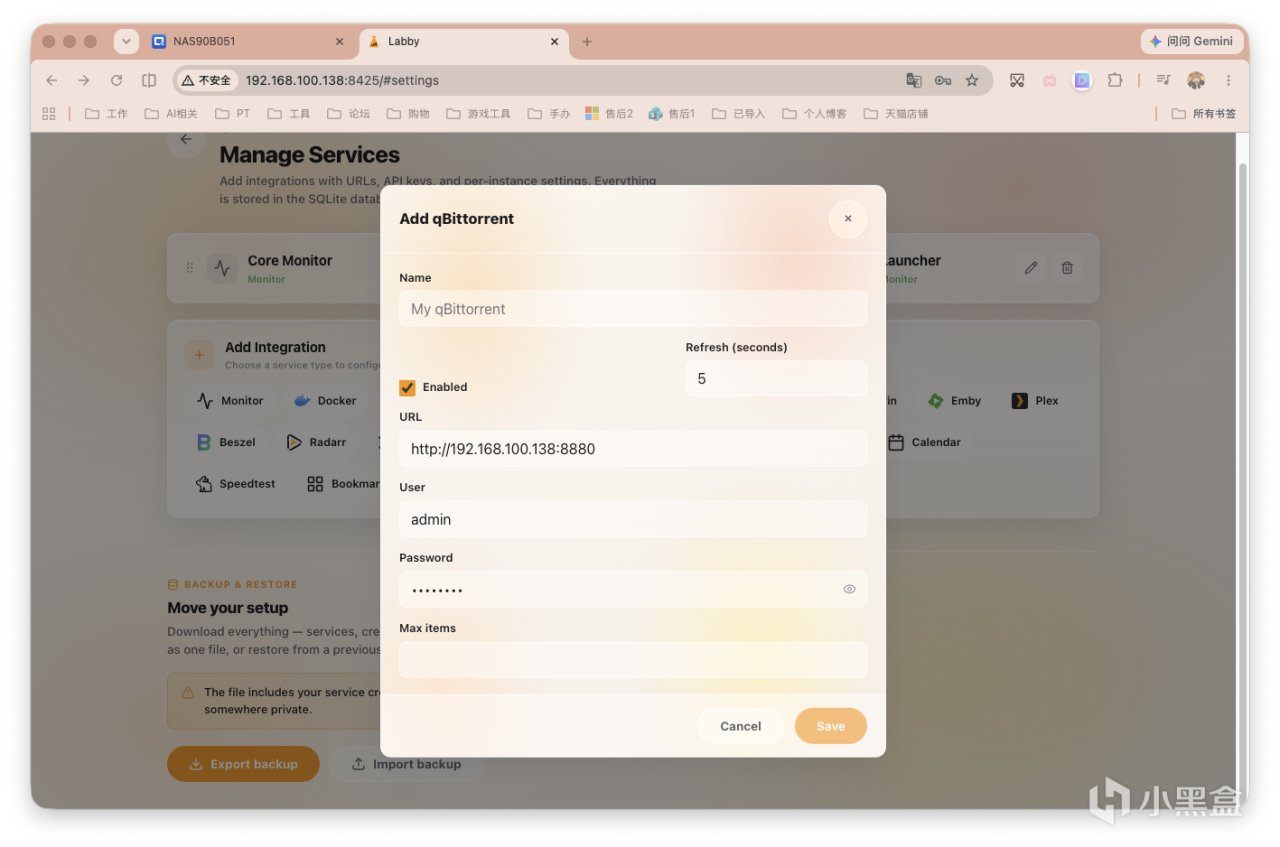1280x847 pixels.
Task: Select the Labby tab
Action: [463, 41]
